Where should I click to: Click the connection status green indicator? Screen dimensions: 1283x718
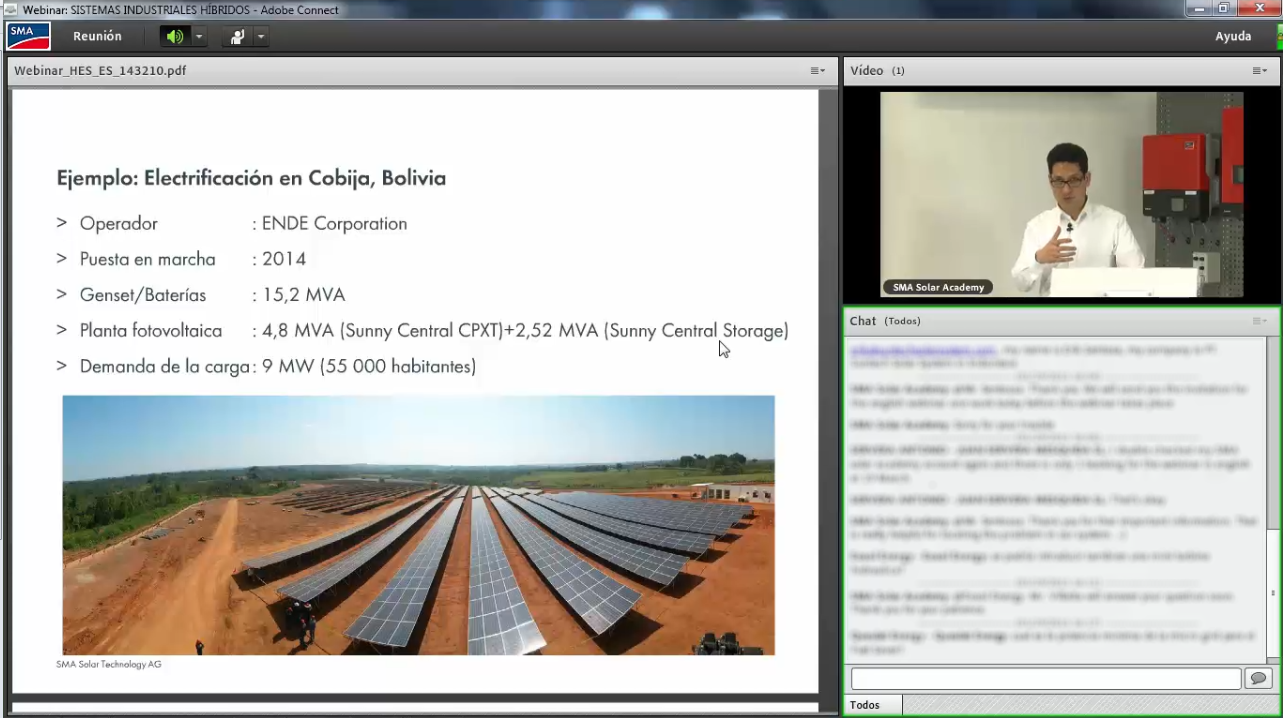coord(1278,37)
